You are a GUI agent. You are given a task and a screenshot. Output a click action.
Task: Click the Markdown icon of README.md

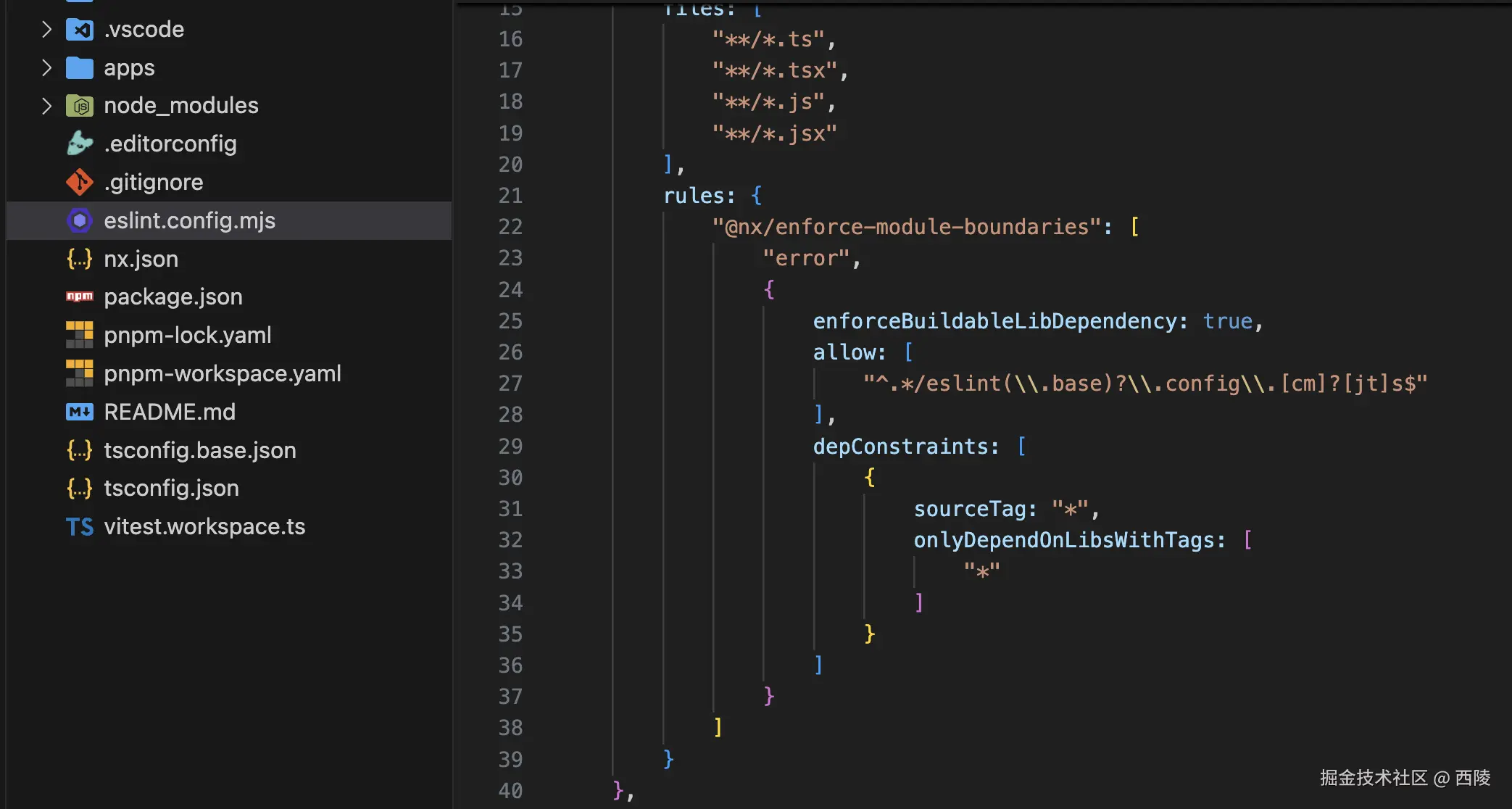80,412
